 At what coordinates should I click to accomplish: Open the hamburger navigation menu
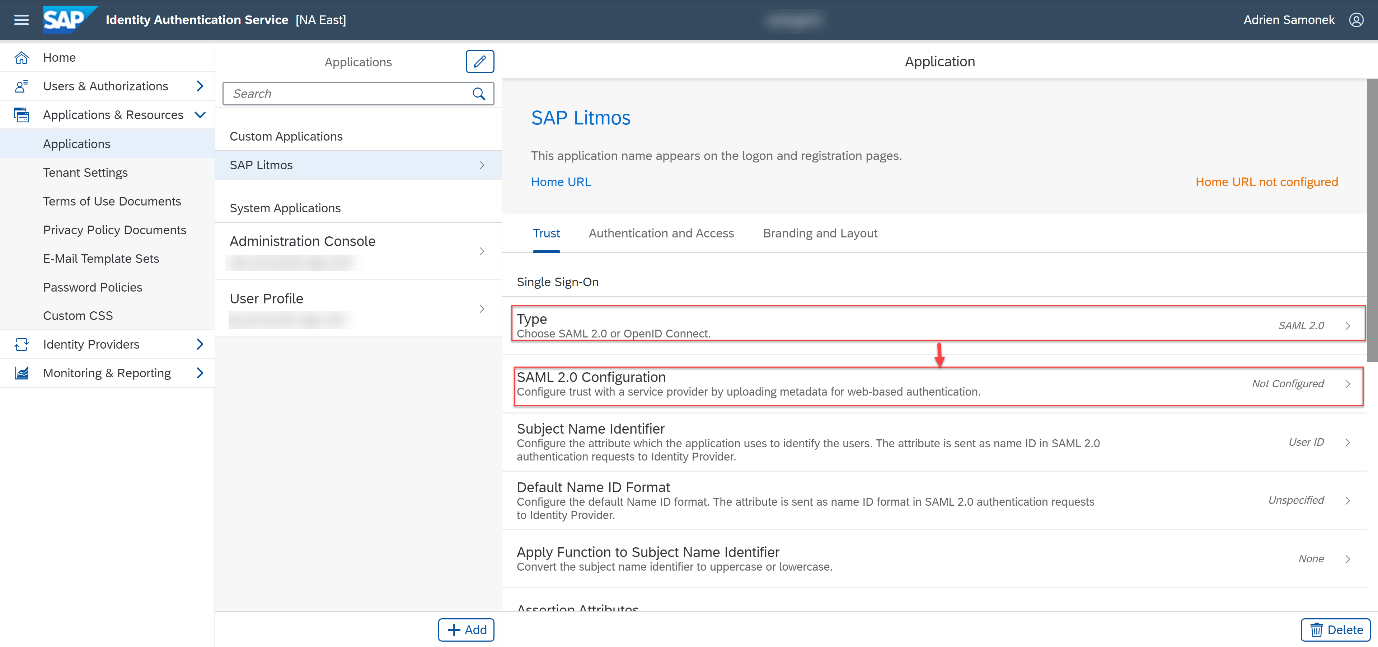point(21,20)
